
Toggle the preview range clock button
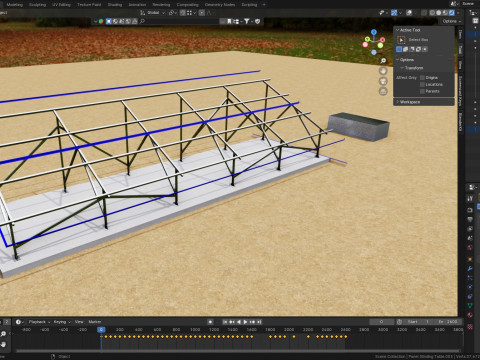coord(399,322)
